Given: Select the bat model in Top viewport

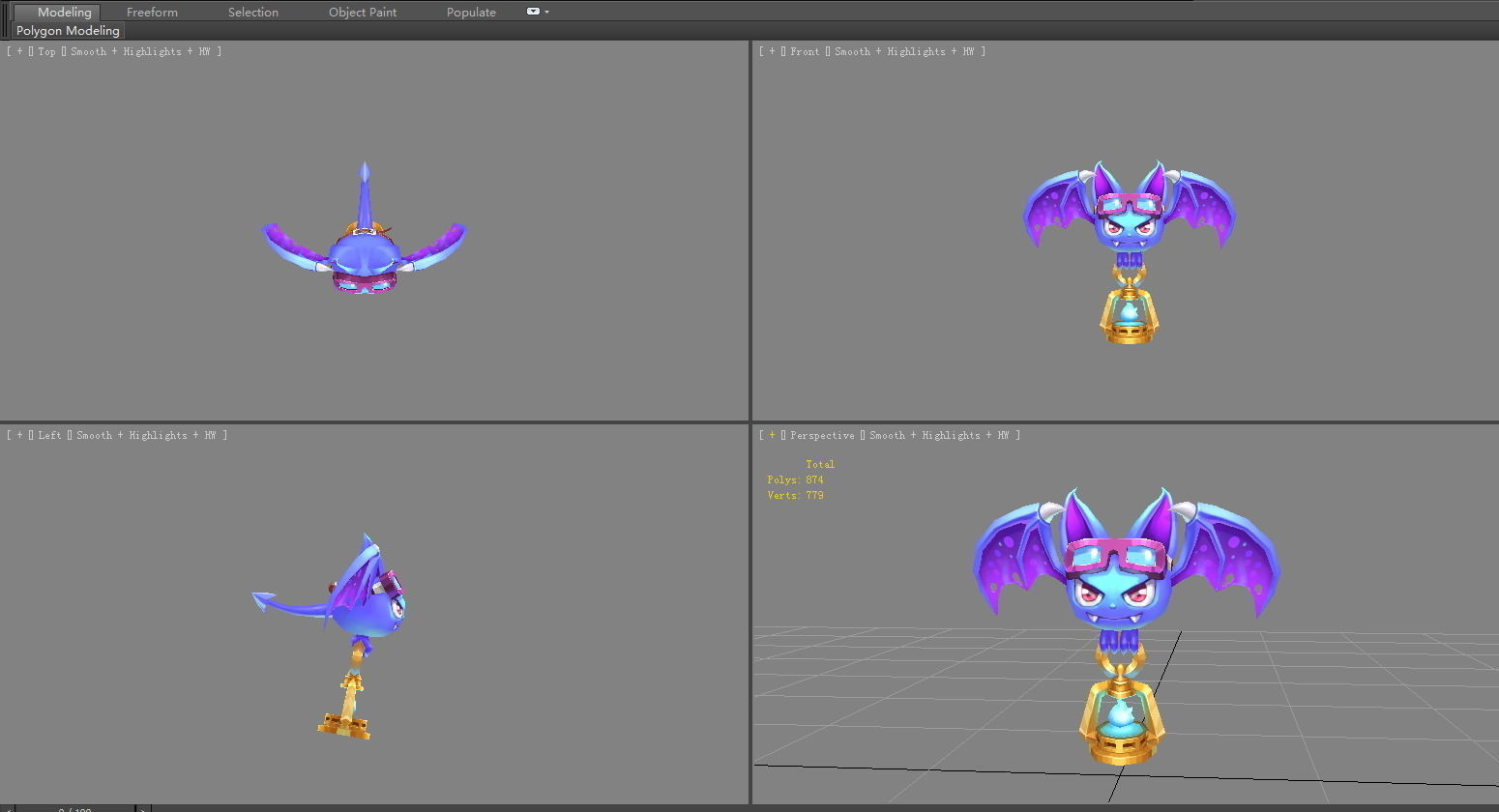Looking at the screenshot, I should [365, 253].
